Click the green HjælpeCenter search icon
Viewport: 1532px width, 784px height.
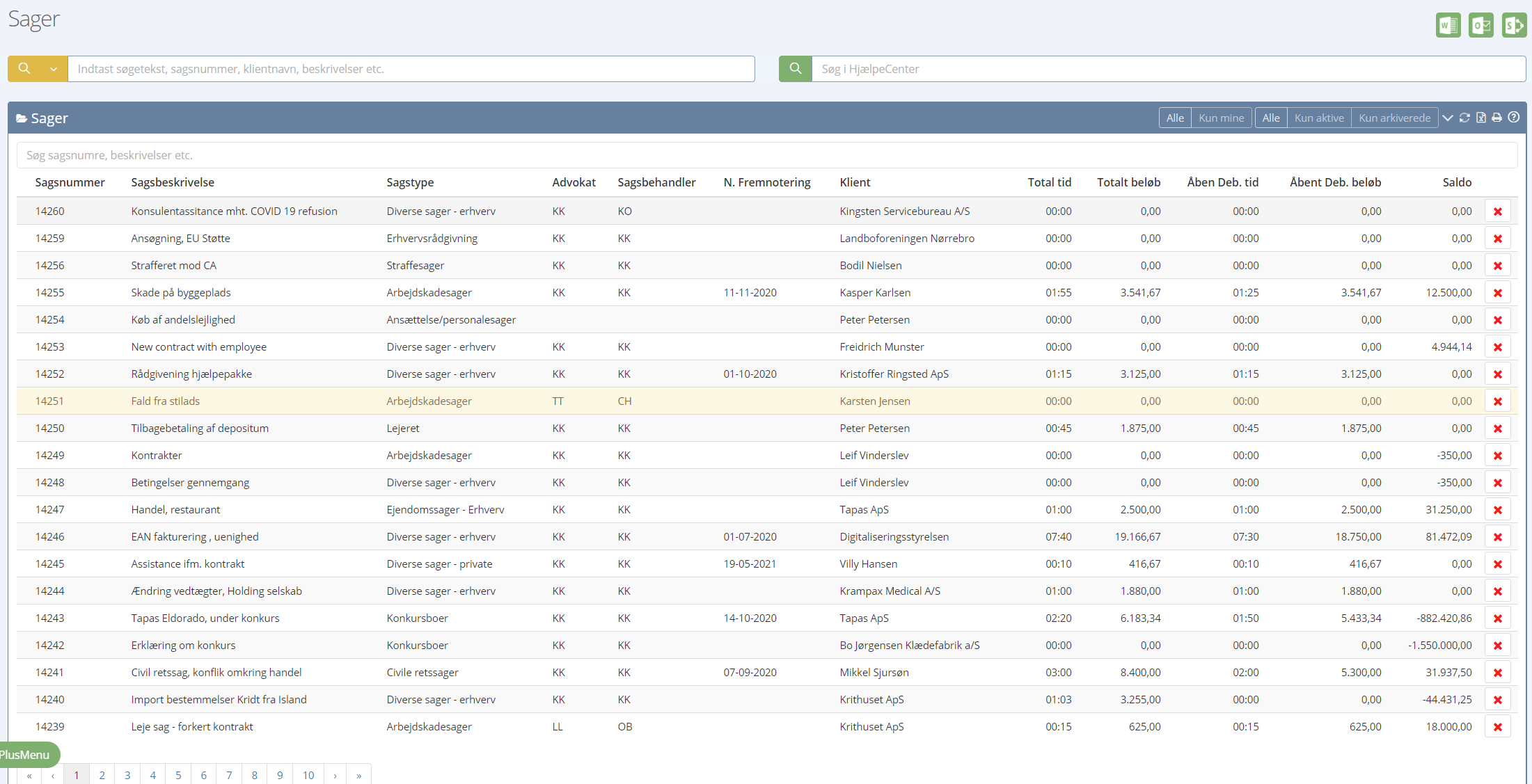[795, 69]
